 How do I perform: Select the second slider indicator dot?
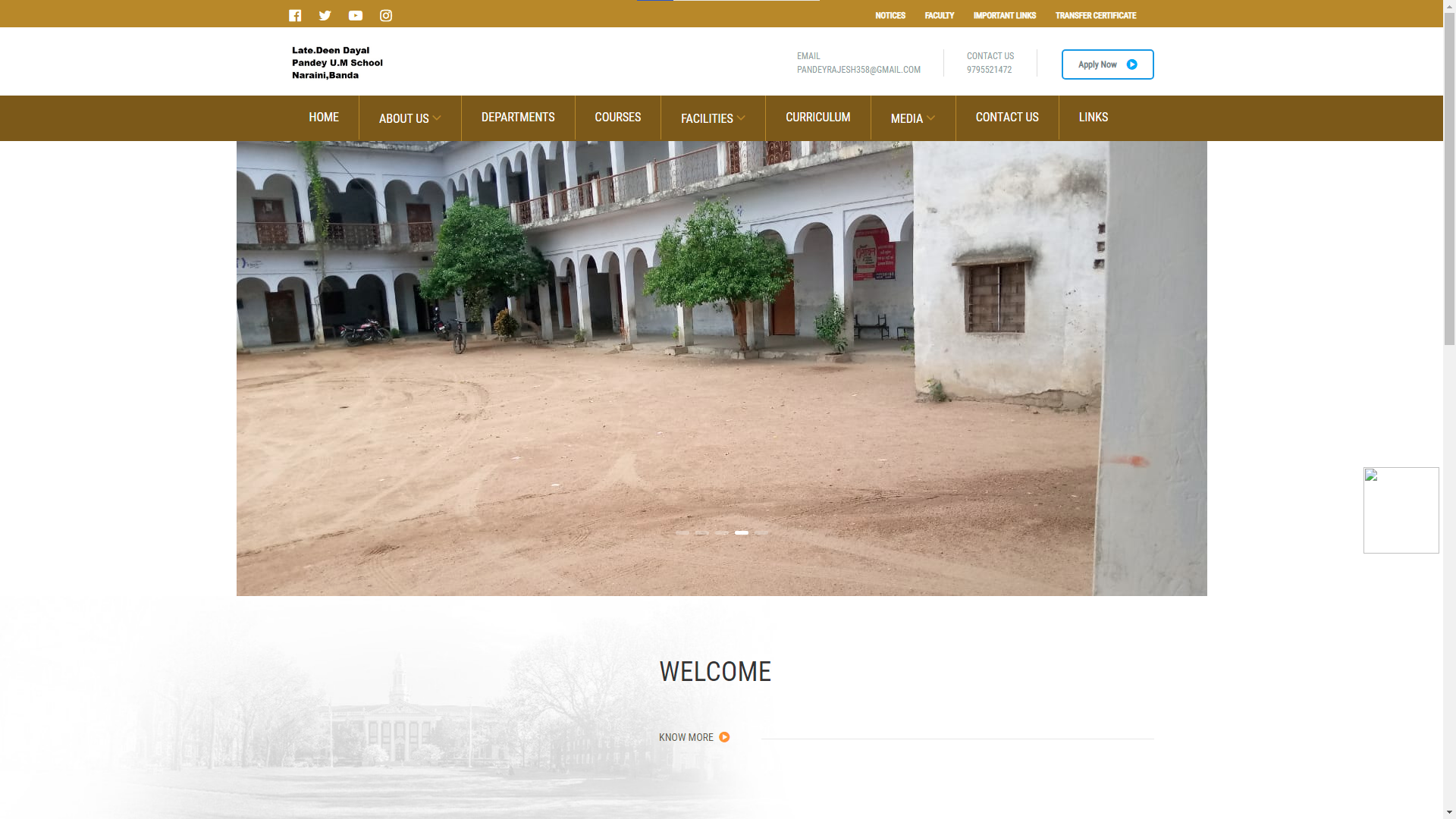click(702, 533)
